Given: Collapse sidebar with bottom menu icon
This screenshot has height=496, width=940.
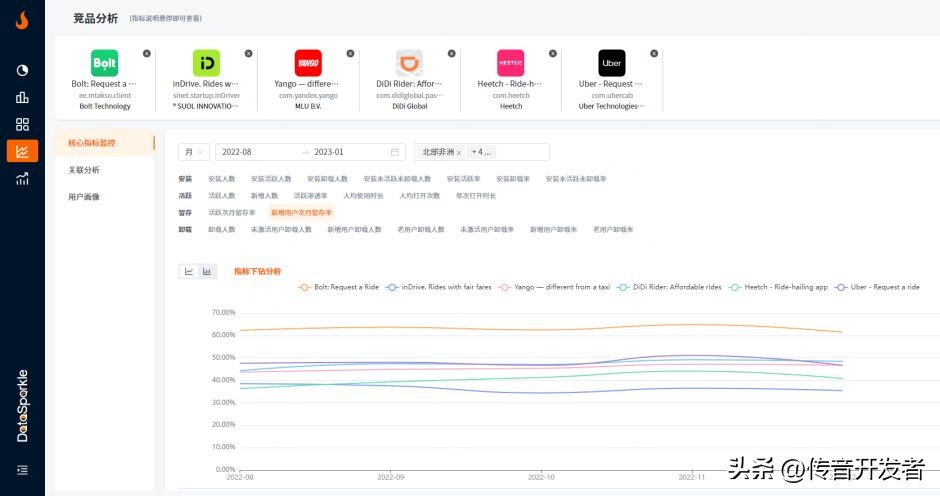Looking at the screenshot, I should point(22,469).
